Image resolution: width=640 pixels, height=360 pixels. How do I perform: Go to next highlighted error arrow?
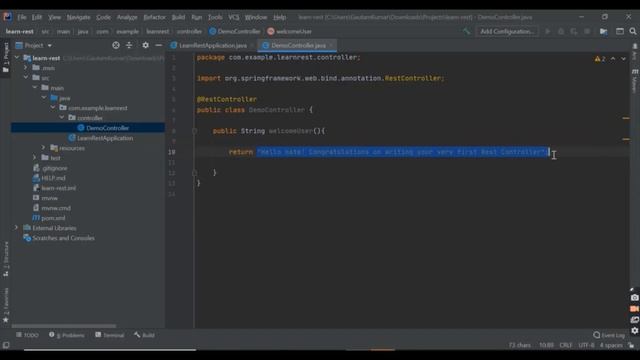click(x=623, y=59)
